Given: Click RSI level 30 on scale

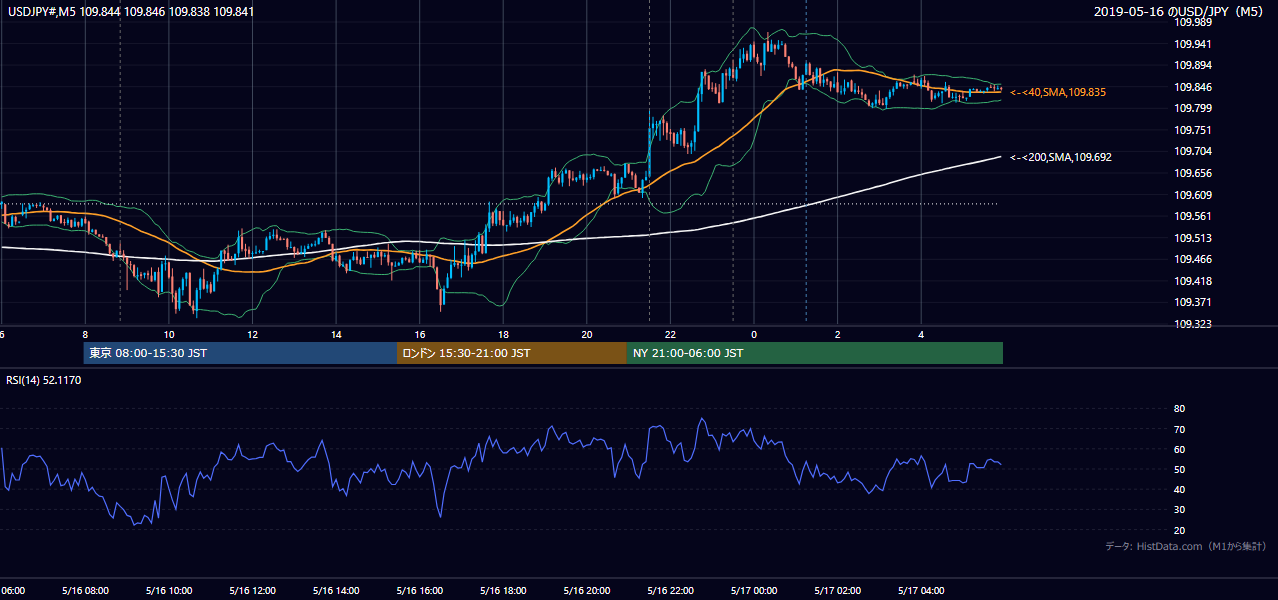Looking at the screenshot, I should [1179, 510].
